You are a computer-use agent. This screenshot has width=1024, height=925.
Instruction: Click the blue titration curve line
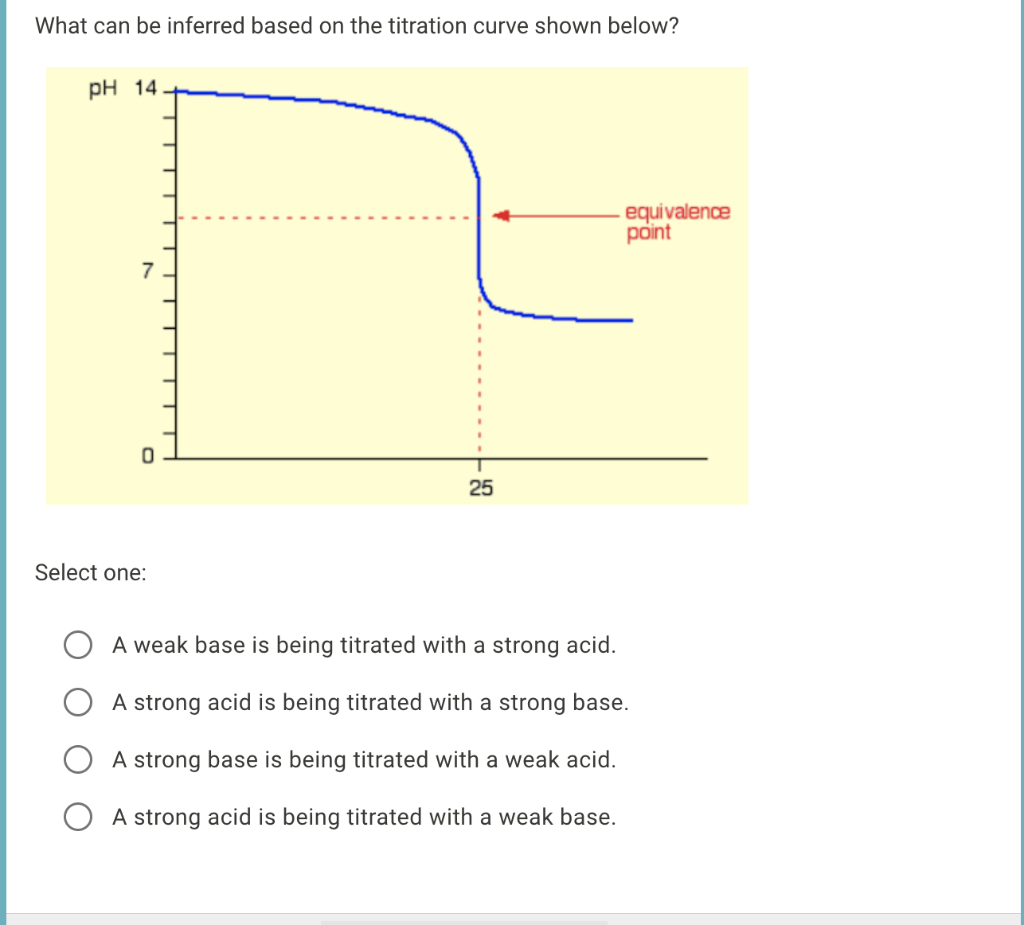[x=300, y=96]
